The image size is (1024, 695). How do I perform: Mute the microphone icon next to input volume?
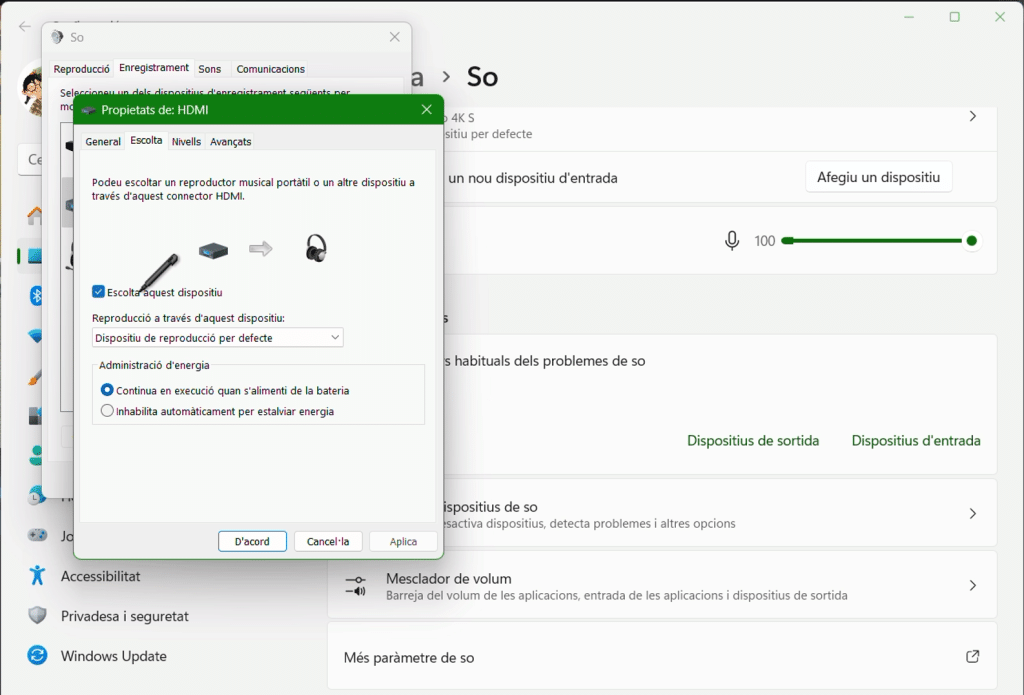click(732, 241)
